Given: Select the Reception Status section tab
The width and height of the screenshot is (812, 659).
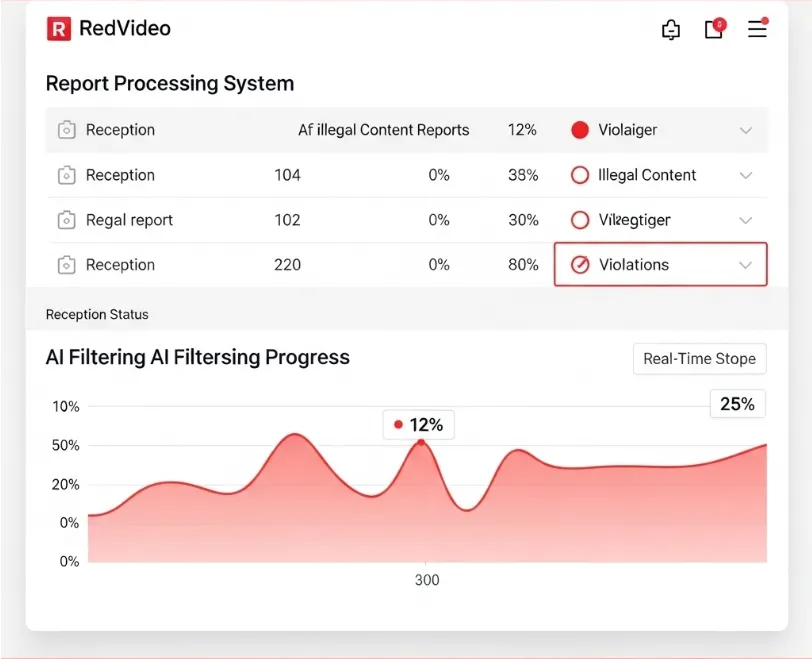Looking at the screenshot, I should pos(97,314).
